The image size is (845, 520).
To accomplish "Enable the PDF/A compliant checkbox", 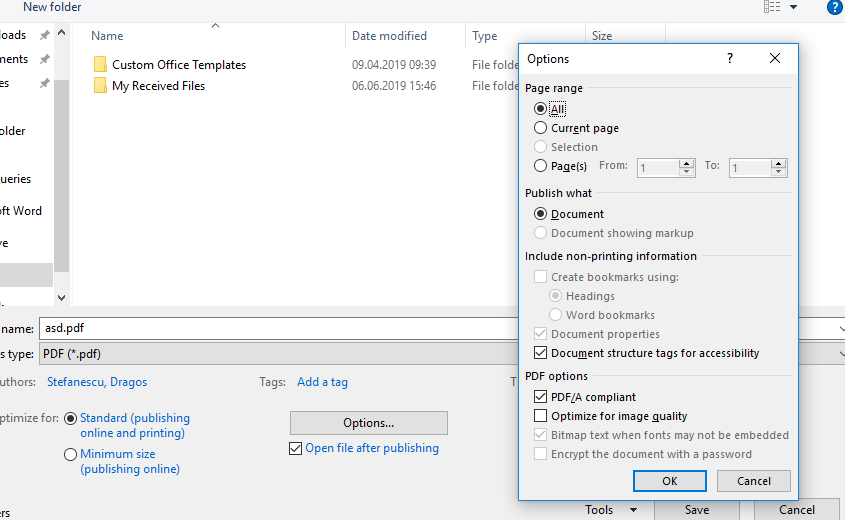I will tap(541, 397).
